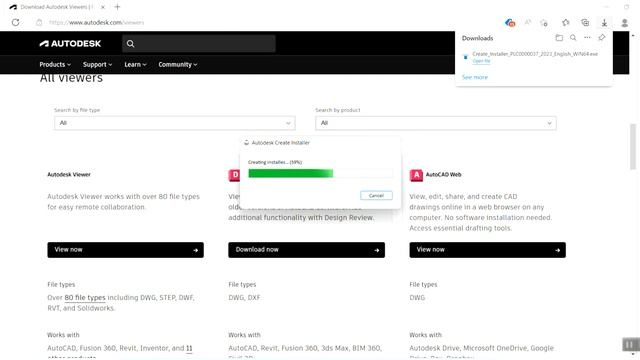The width and height of the screenshot is (640, 360).
Task: Open downloads folder icon in Downloads panel
Action: tap(559, 38)
